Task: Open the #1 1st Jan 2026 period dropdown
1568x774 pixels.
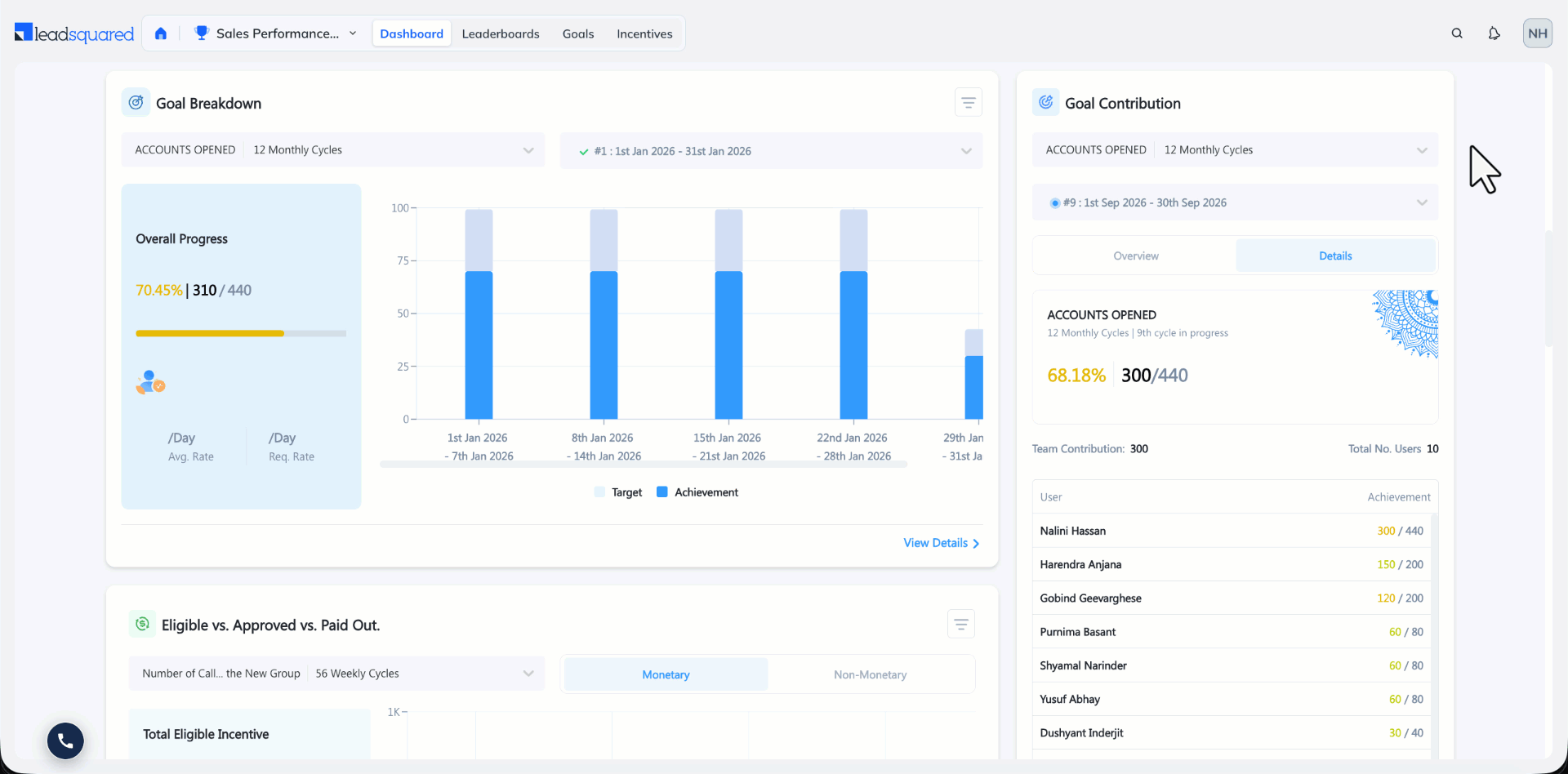Action: pyautogui.click(x=771, y=151)
